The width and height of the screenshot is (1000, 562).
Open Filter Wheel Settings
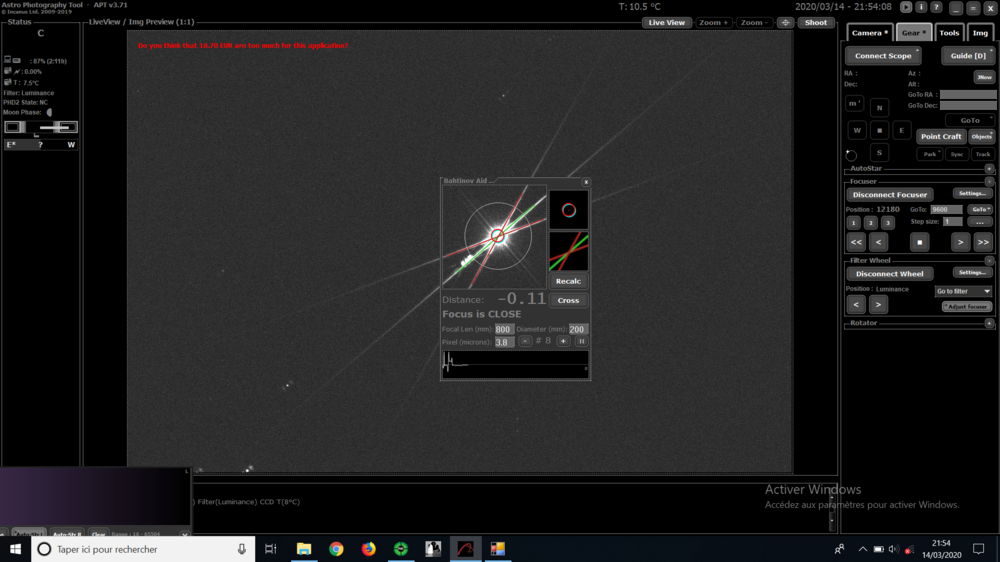[973, 272]
